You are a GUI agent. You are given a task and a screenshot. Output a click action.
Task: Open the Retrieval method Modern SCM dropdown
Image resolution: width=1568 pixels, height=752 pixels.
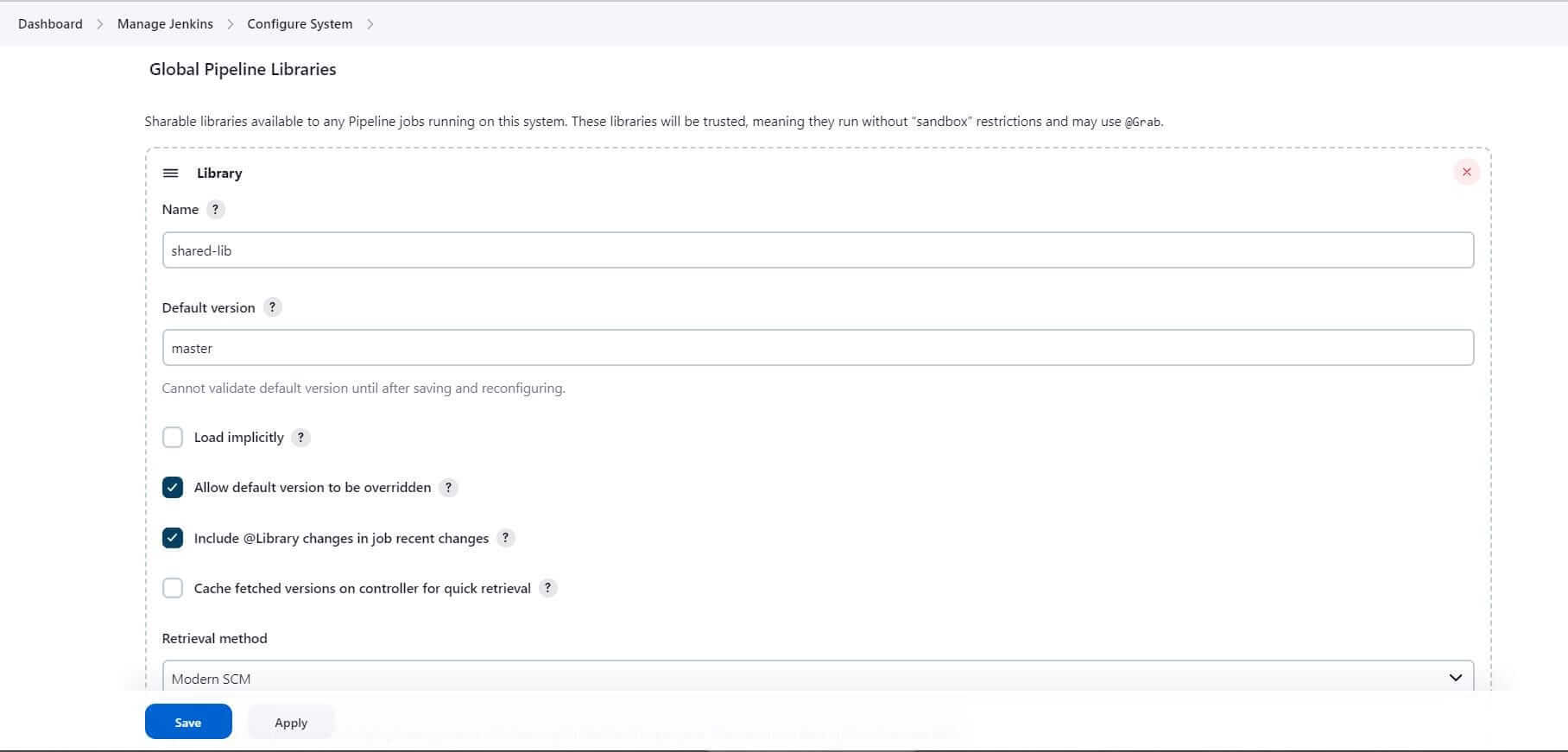(817, 678)
